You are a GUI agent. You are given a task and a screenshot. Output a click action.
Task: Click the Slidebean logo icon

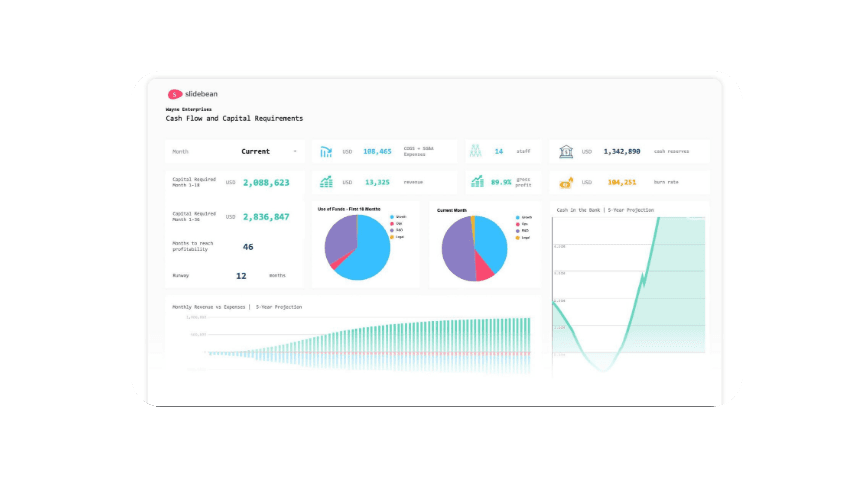[x=175, y=94]
